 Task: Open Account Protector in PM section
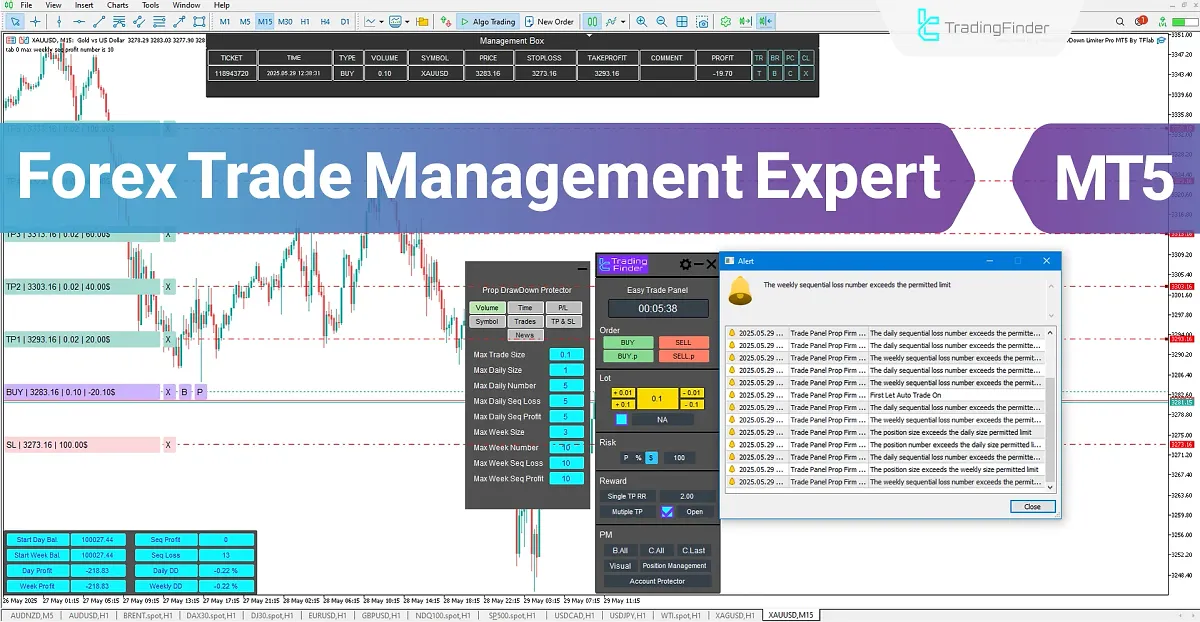657,581
